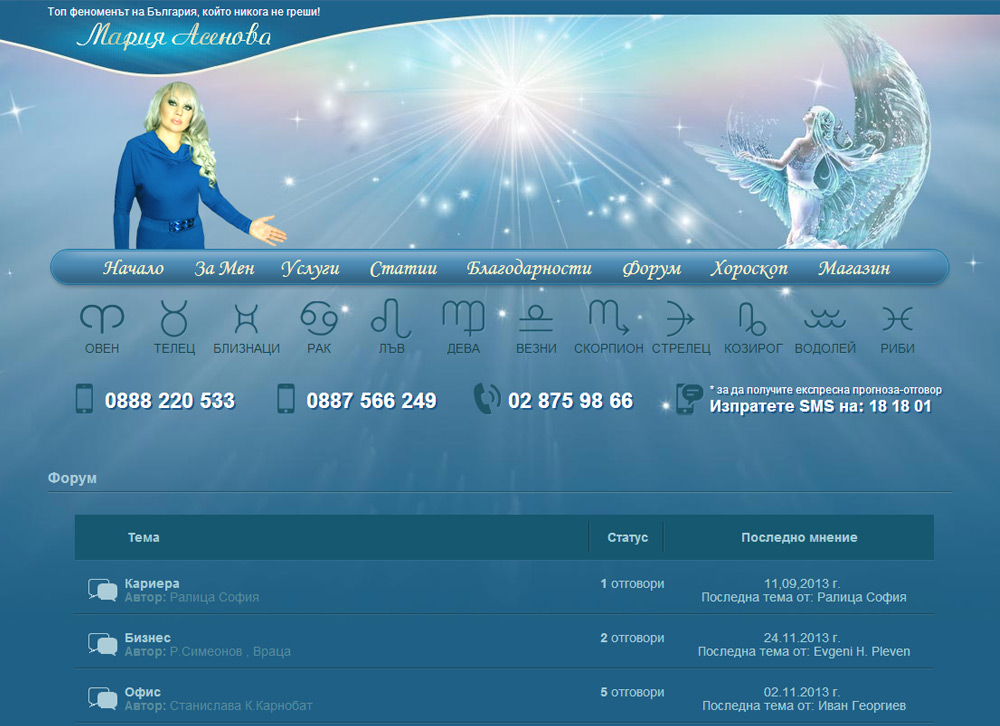Select the Scorpio (СКОРПИОН) zodiac icon
This screenshot has width=1000, height=726.
[x=608, y=319]
